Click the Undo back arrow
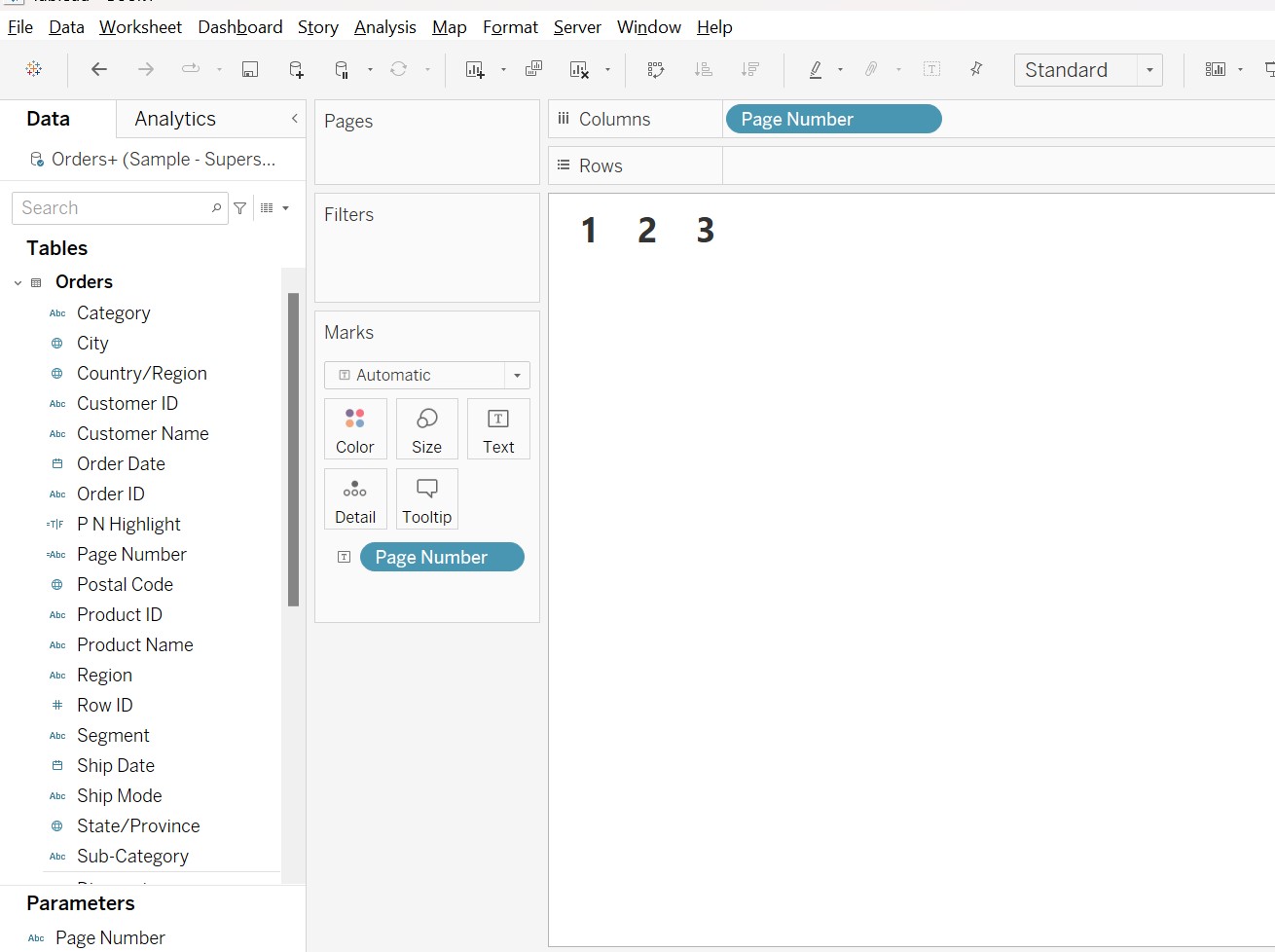 tap(98, 69)
